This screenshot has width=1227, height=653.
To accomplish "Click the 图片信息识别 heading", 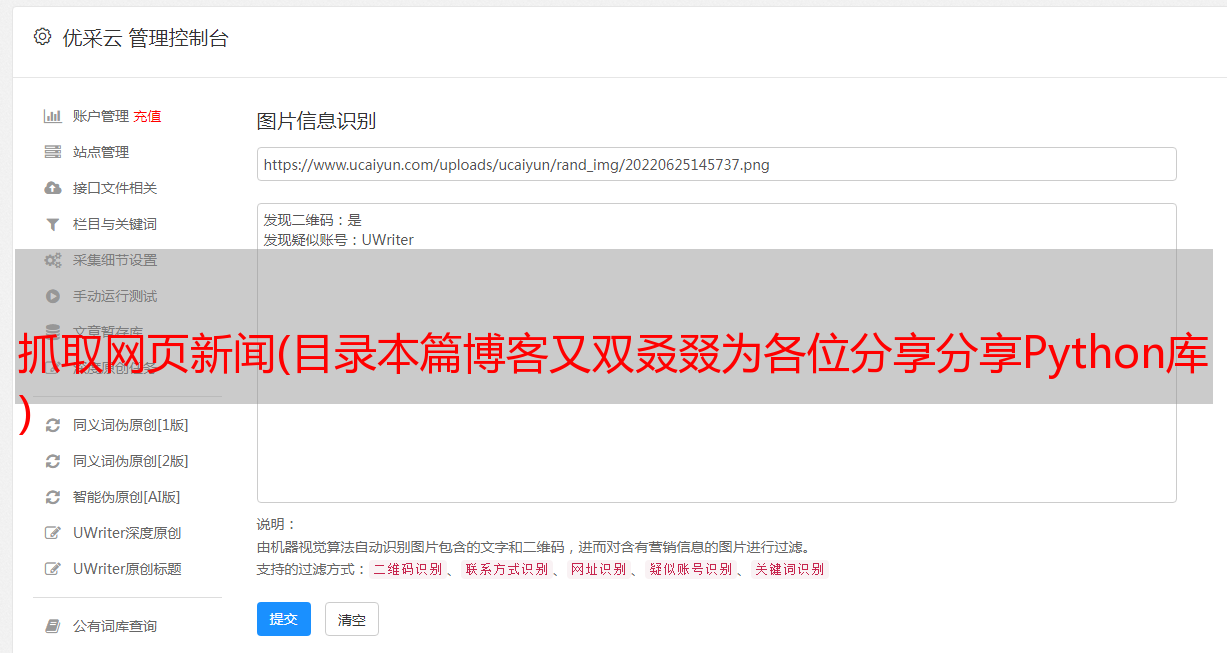I will pos(316,121).
